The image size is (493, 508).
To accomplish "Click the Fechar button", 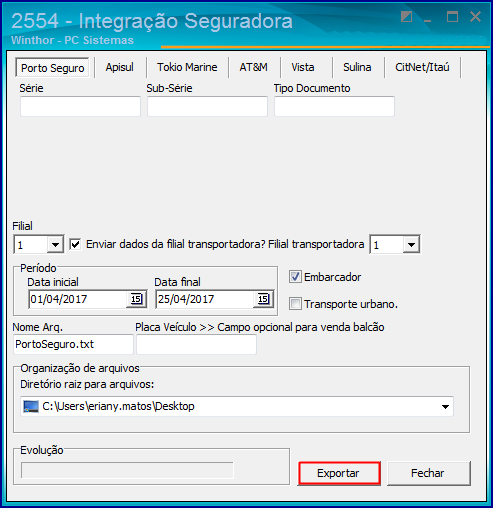I will click(x=428, y=473).
